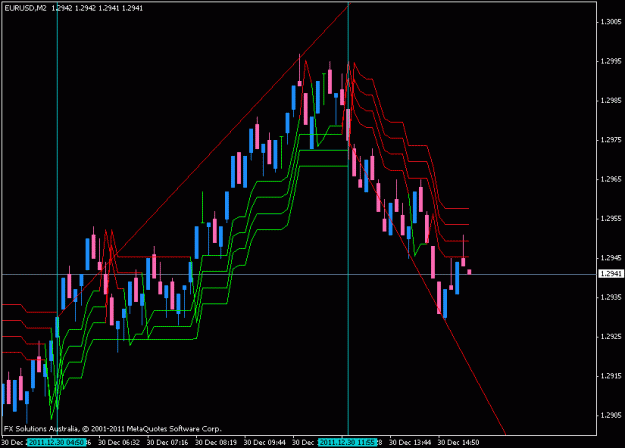
Task: Select the 1.2915 price axis label
Action: tap(611, 376)
